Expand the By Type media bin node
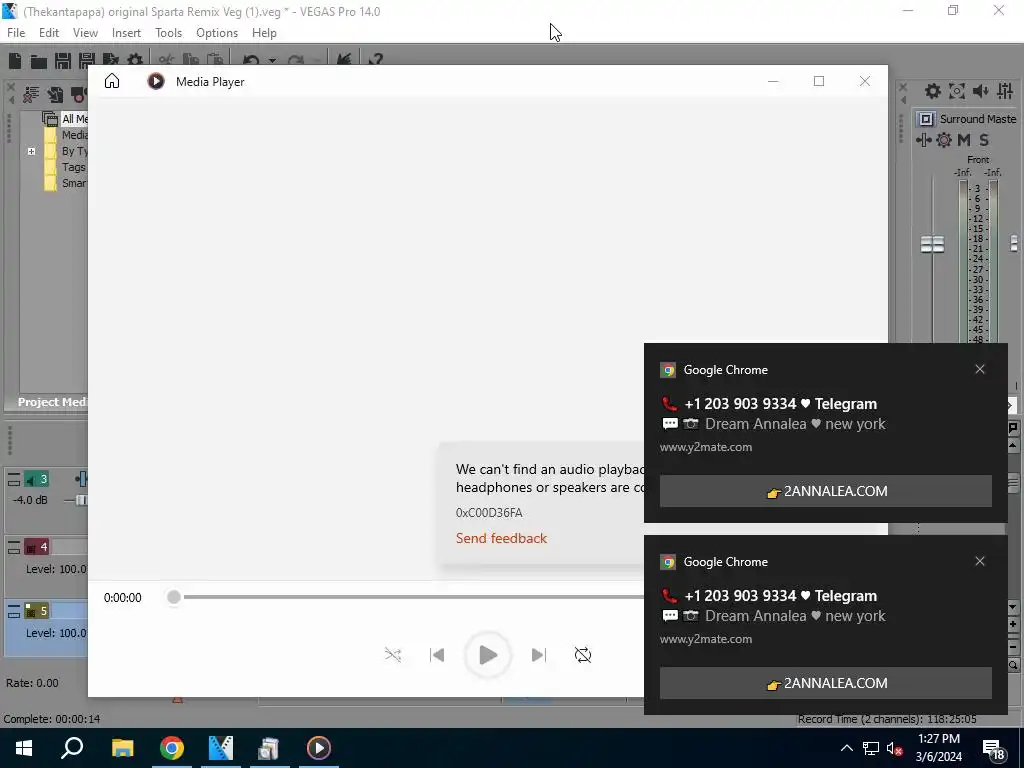The height and width of the screenshot is (768, 1024). point(31,151)
